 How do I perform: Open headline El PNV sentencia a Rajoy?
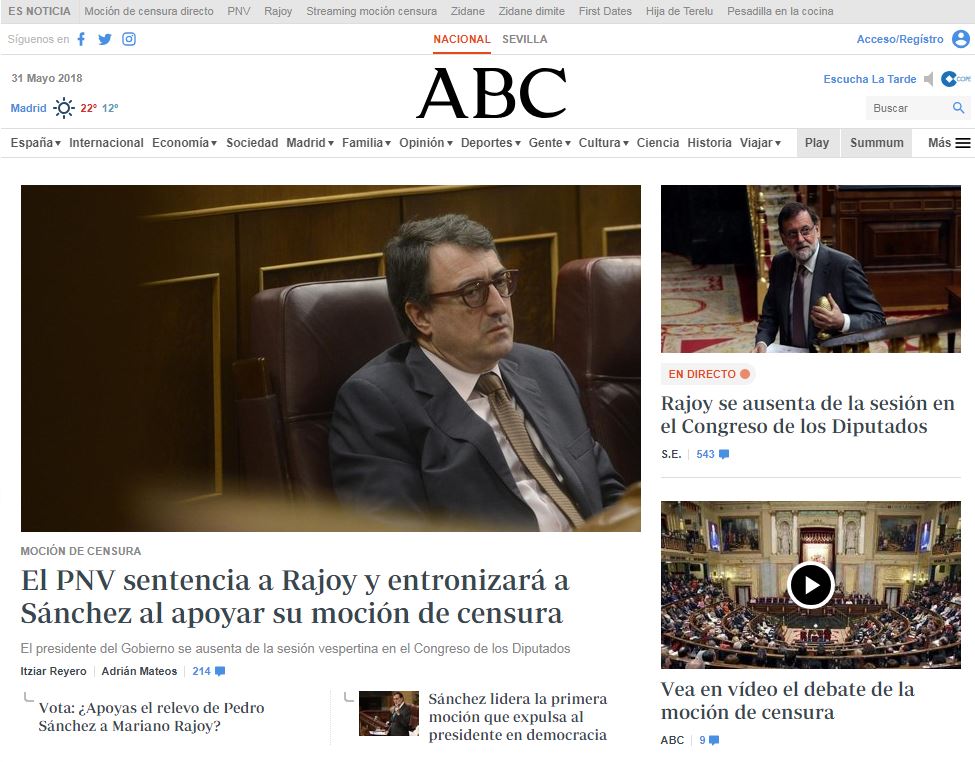(x=295, y=597)
